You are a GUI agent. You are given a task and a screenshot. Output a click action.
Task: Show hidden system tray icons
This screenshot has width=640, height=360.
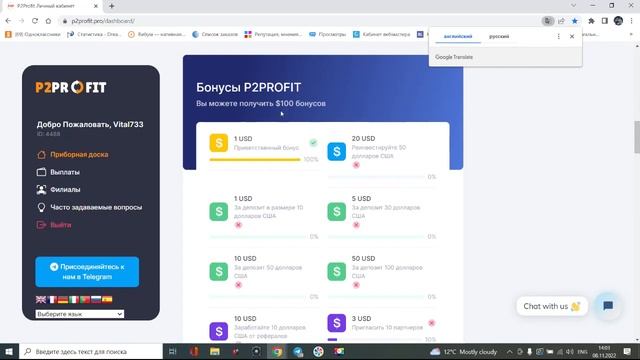(509, 351)
